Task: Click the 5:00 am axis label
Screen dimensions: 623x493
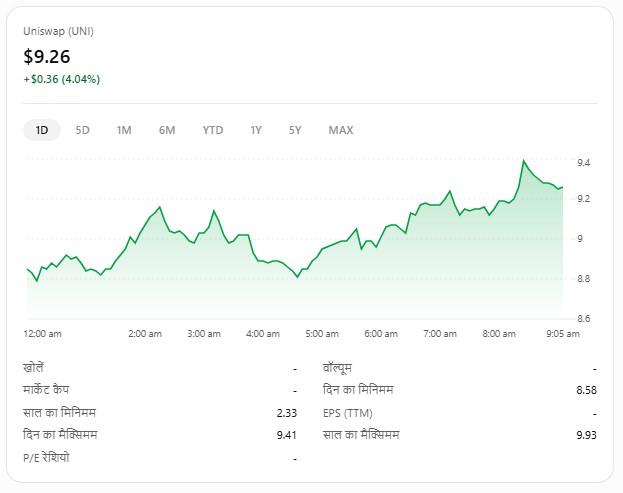Action: click(x=322, y=334)
